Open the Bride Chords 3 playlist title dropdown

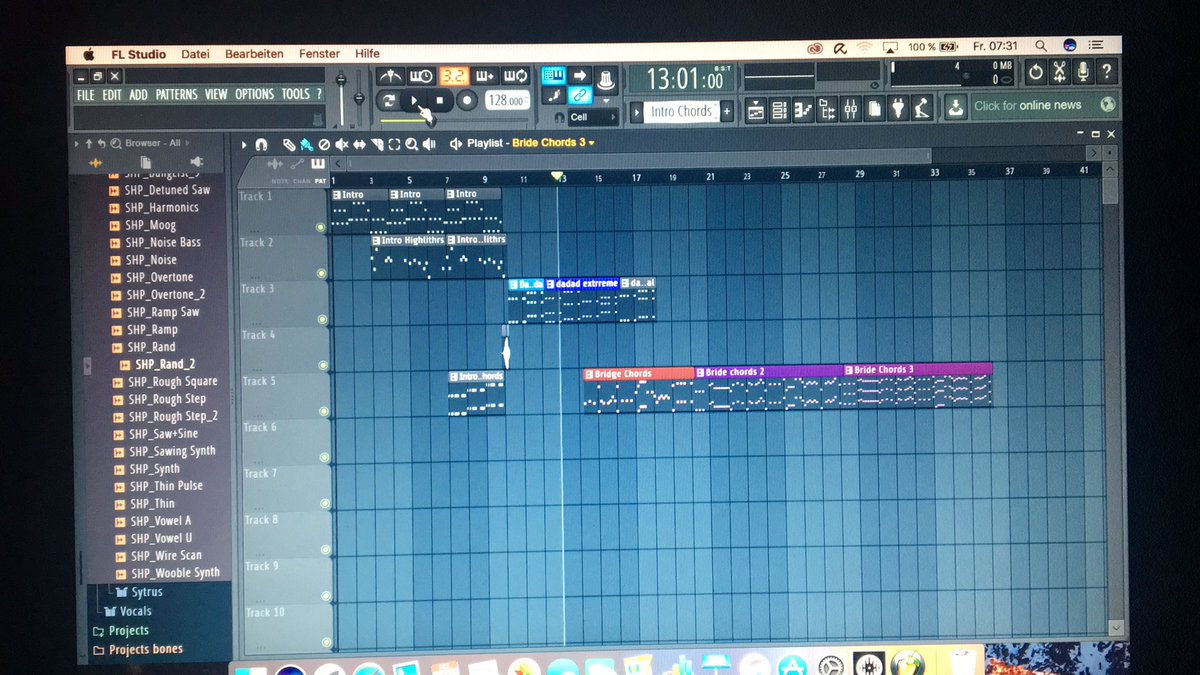(x=553, y=142)
